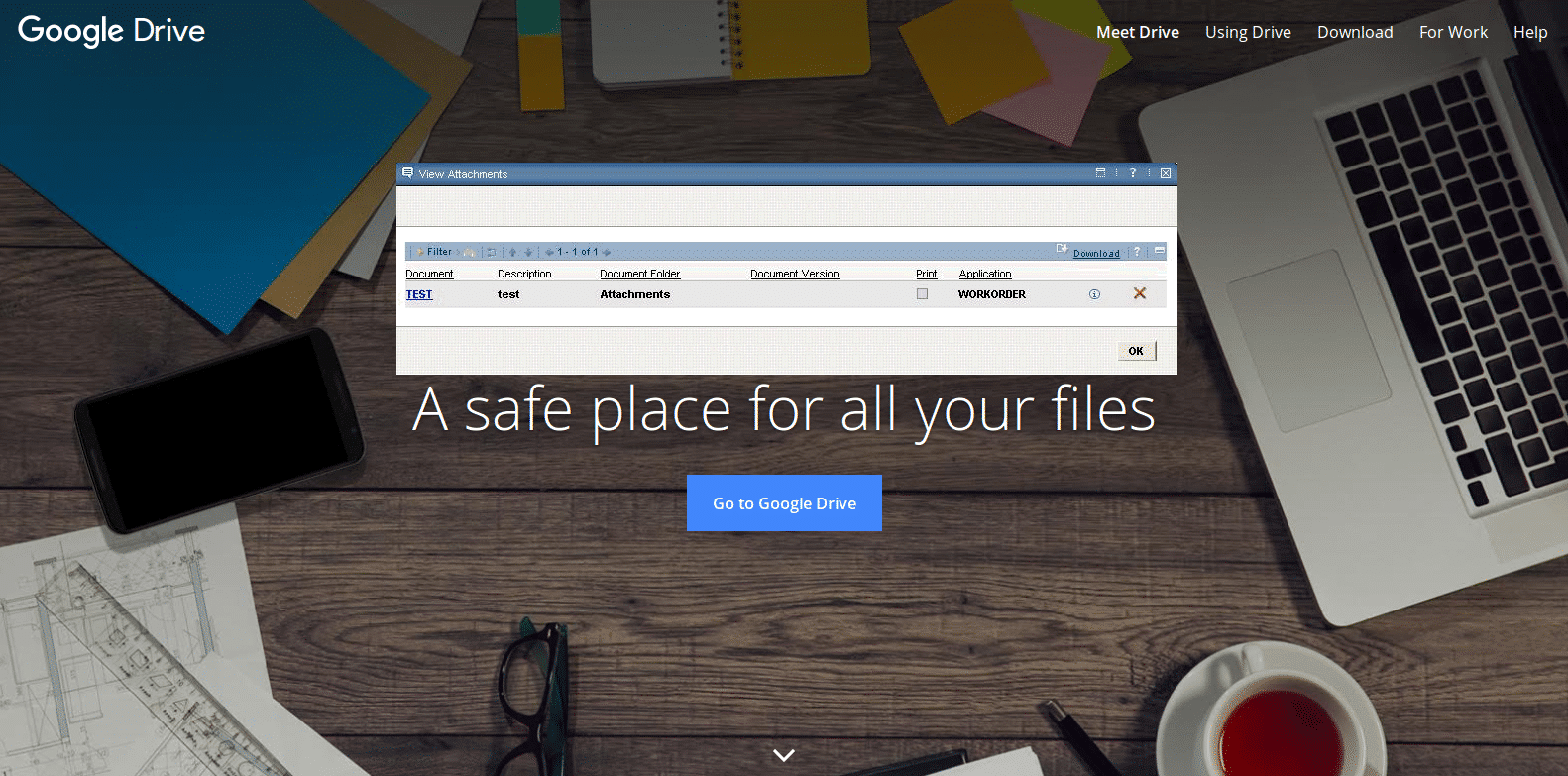Go to previous page arrow before '1 - 1 of 1'
This screenshot has width=1568, height=776.
(x=549, y=252)
